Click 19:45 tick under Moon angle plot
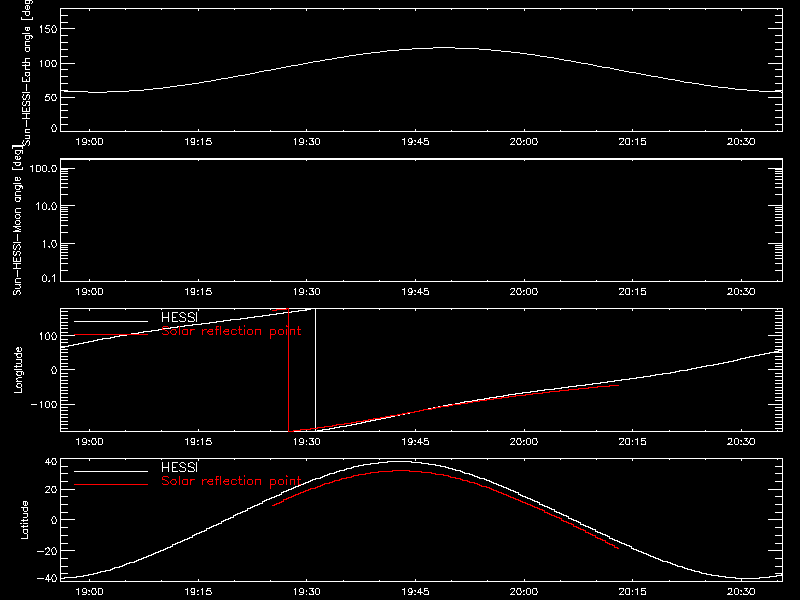Viewport: 800px width, 600px height. point(415,292)
